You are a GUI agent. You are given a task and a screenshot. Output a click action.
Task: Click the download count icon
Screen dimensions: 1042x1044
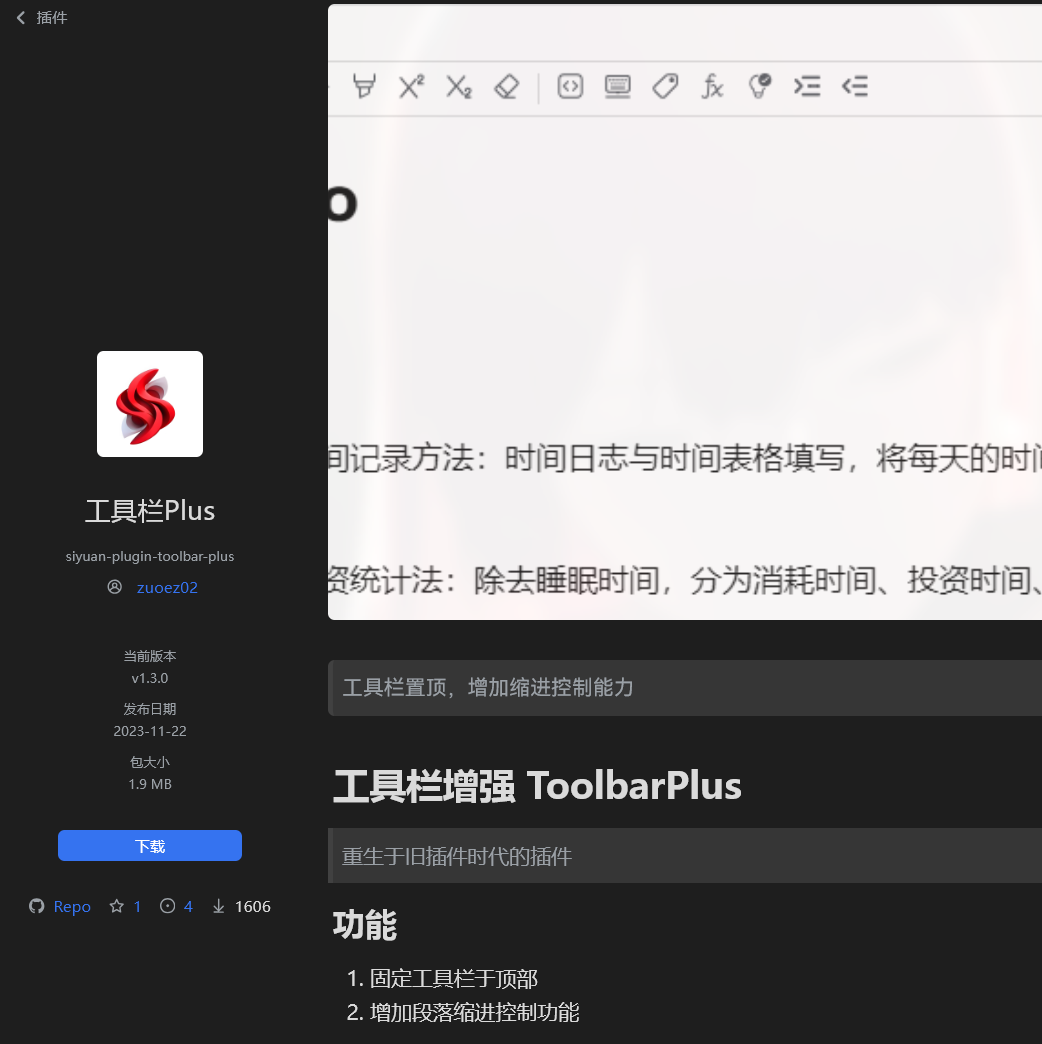[x=218, y=906]
